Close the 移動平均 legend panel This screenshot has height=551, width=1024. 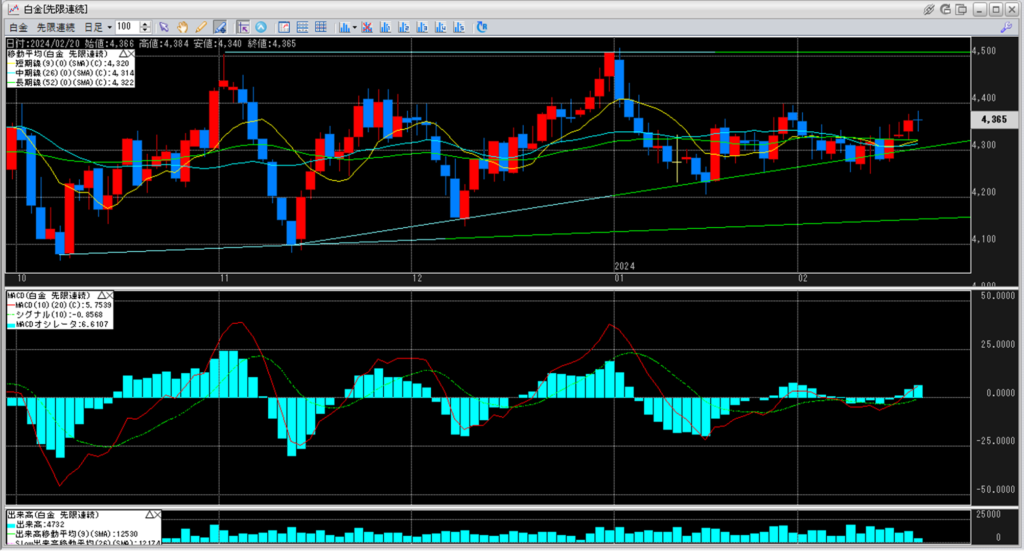[x=131, y=54]
